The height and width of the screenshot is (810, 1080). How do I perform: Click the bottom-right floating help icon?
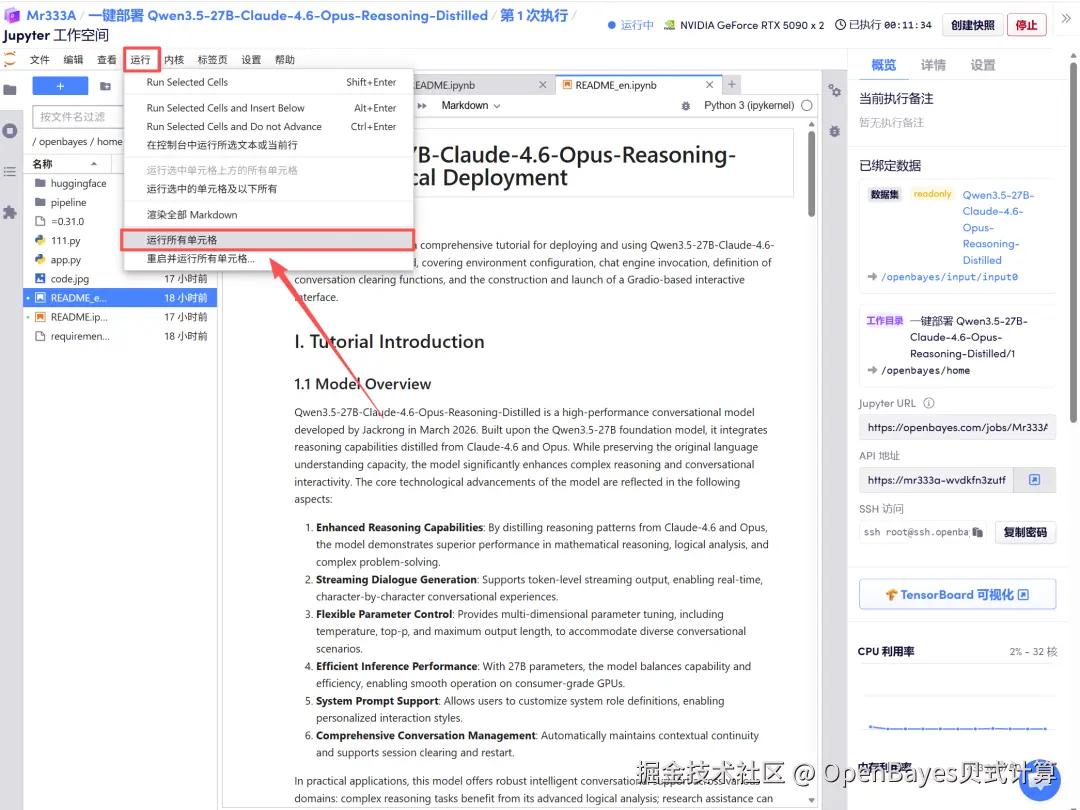1040,780
